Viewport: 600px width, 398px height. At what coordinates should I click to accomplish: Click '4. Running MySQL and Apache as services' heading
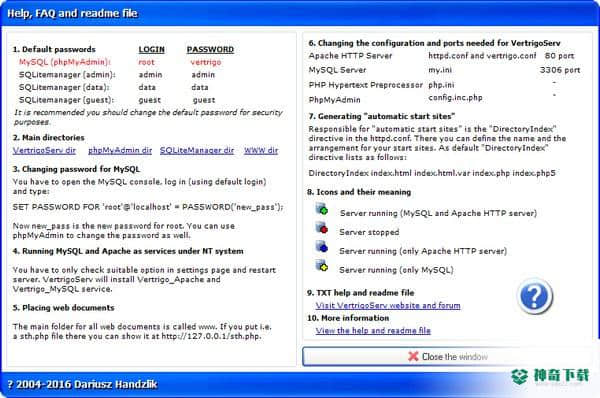[x=128, y=251]
